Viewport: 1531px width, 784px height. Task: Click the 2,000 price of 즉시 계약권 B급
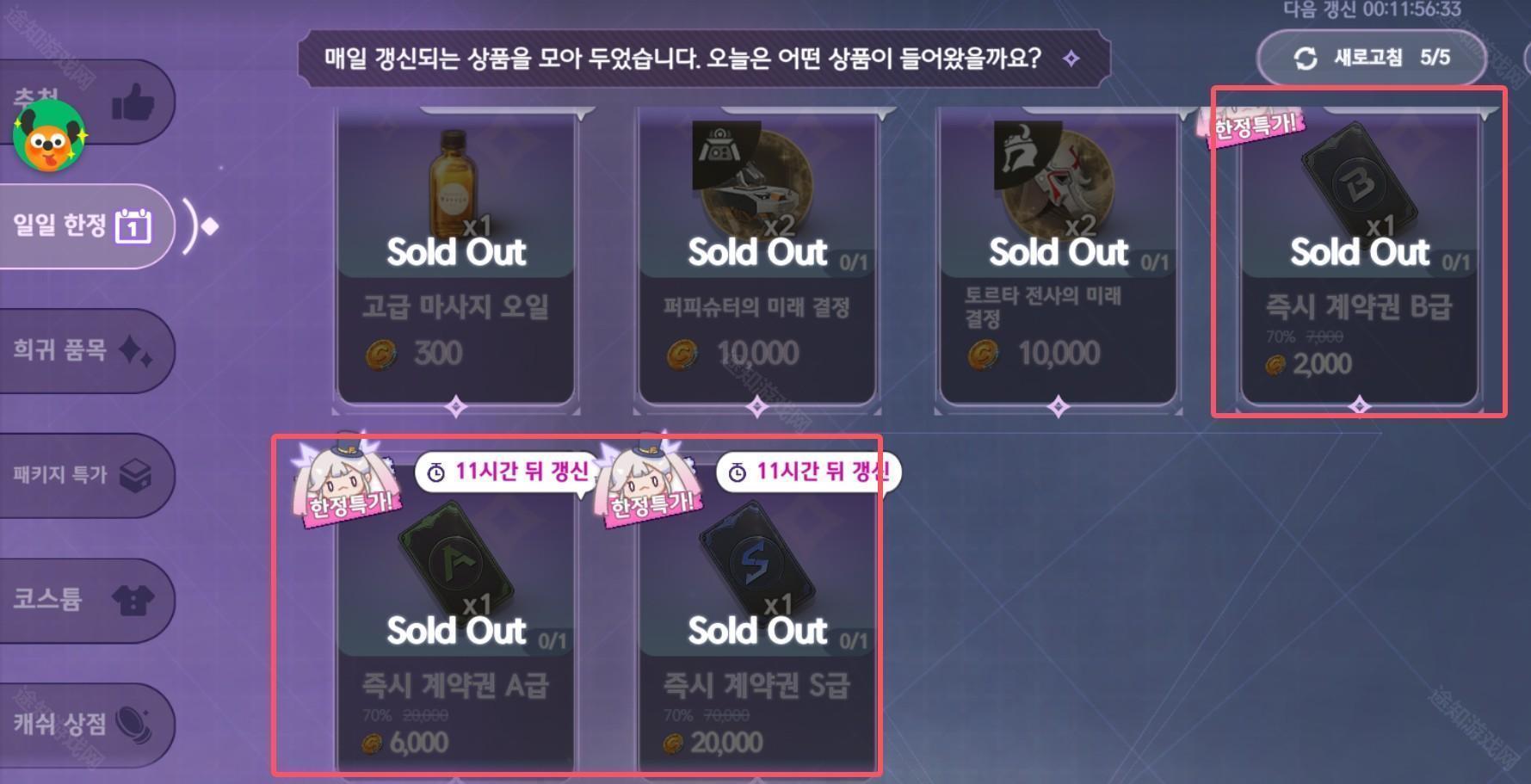click(1321, 364)
